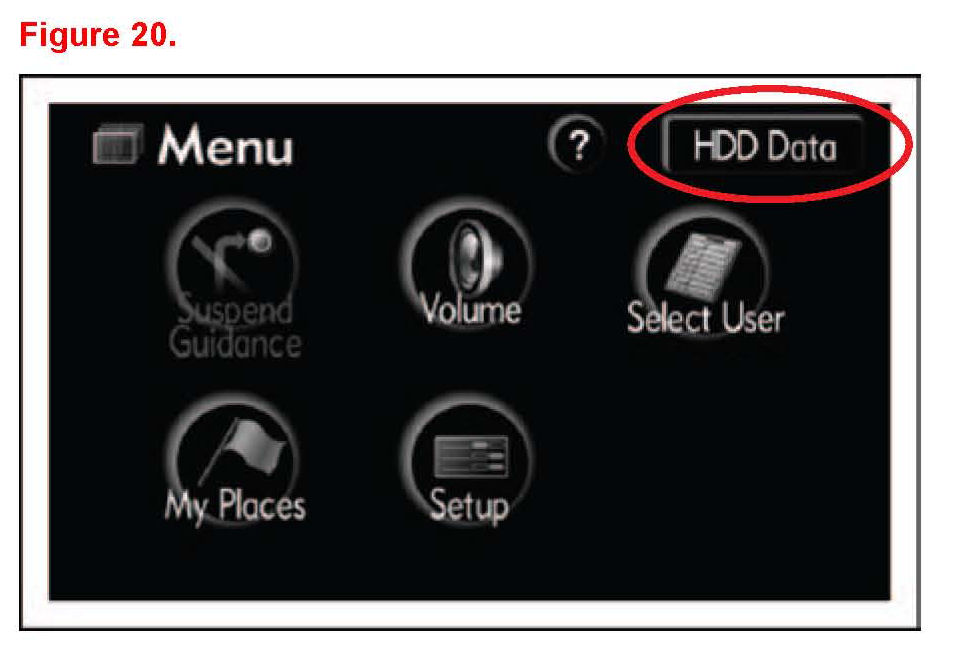Viewport: 954px width, 654px height.
Task: Tap the circular ring around the Volume icon
Action: click(467, 265)
